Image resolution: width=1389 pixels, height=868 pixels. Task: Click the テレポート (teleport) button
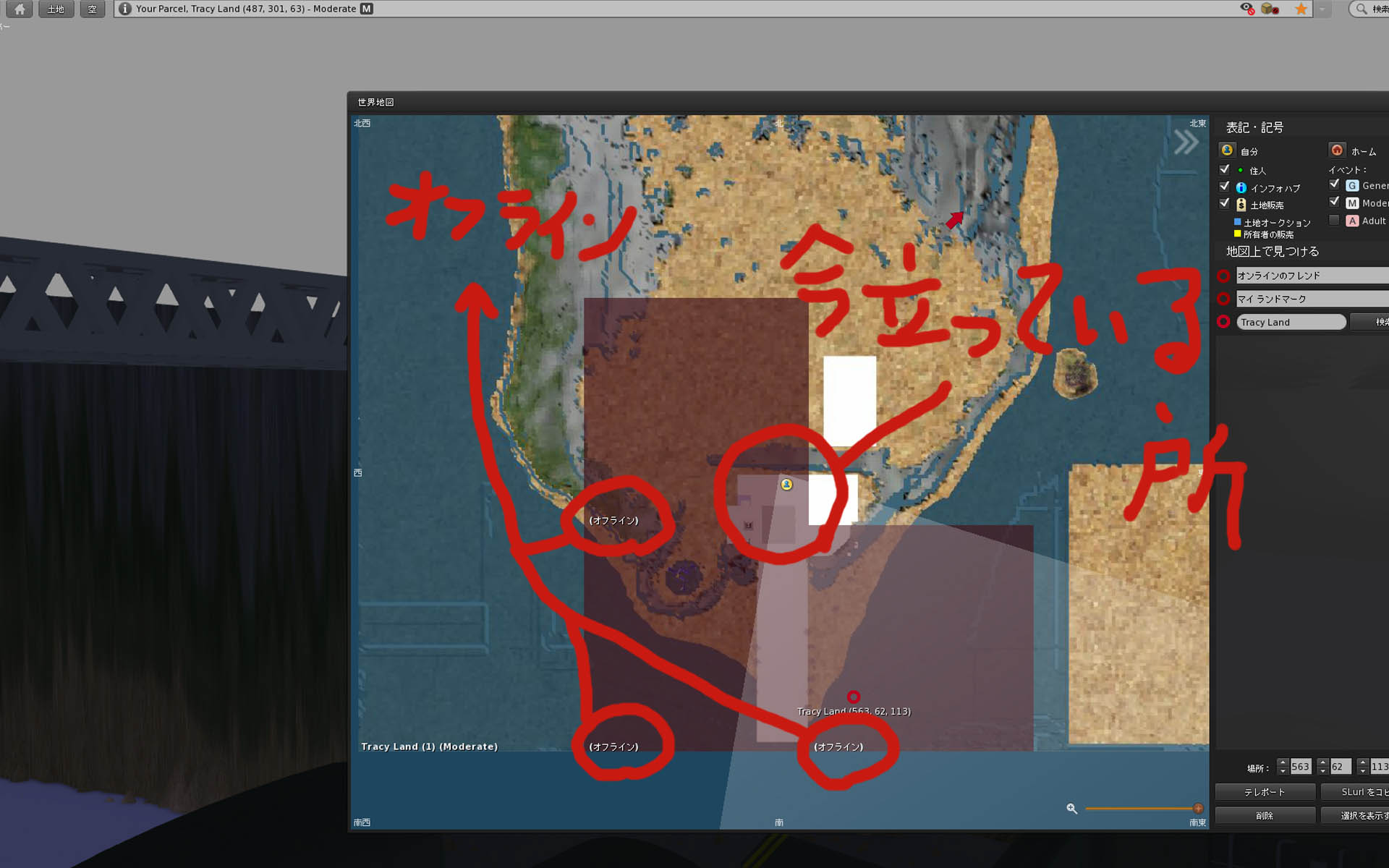(x=1265, y=792)
